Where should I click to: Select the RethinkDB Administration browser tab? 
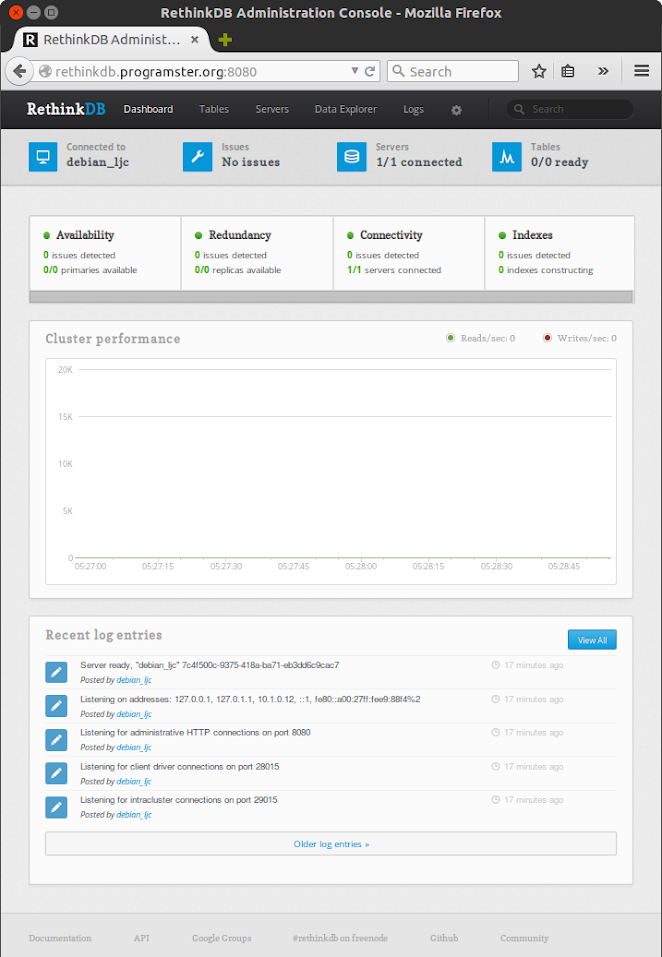coord(110,40)
